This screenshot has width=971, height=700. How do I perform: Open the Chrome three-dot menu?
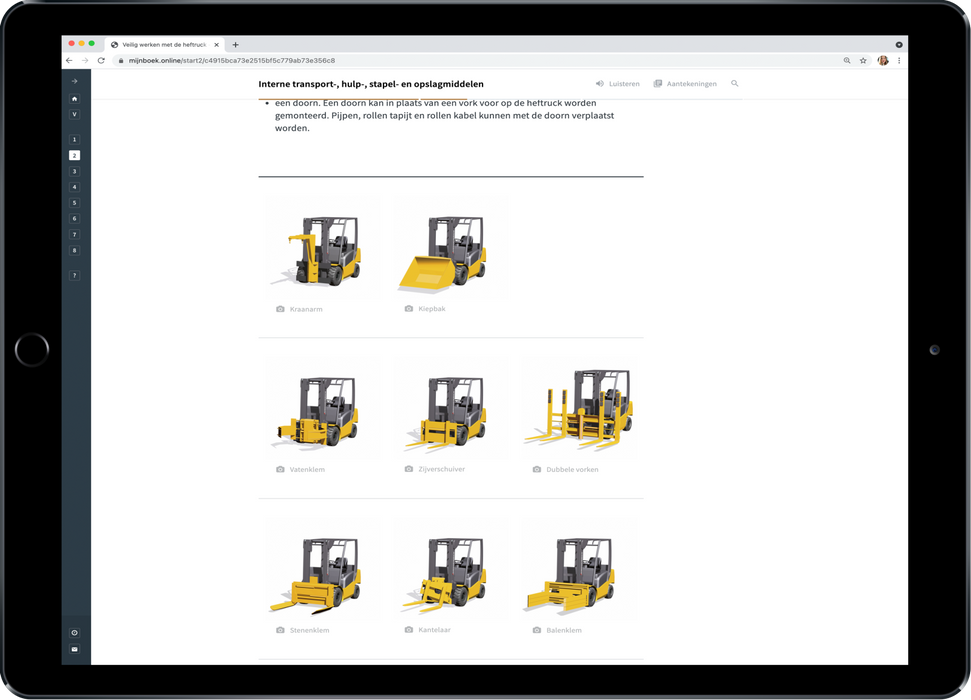(x=899, y=61)
